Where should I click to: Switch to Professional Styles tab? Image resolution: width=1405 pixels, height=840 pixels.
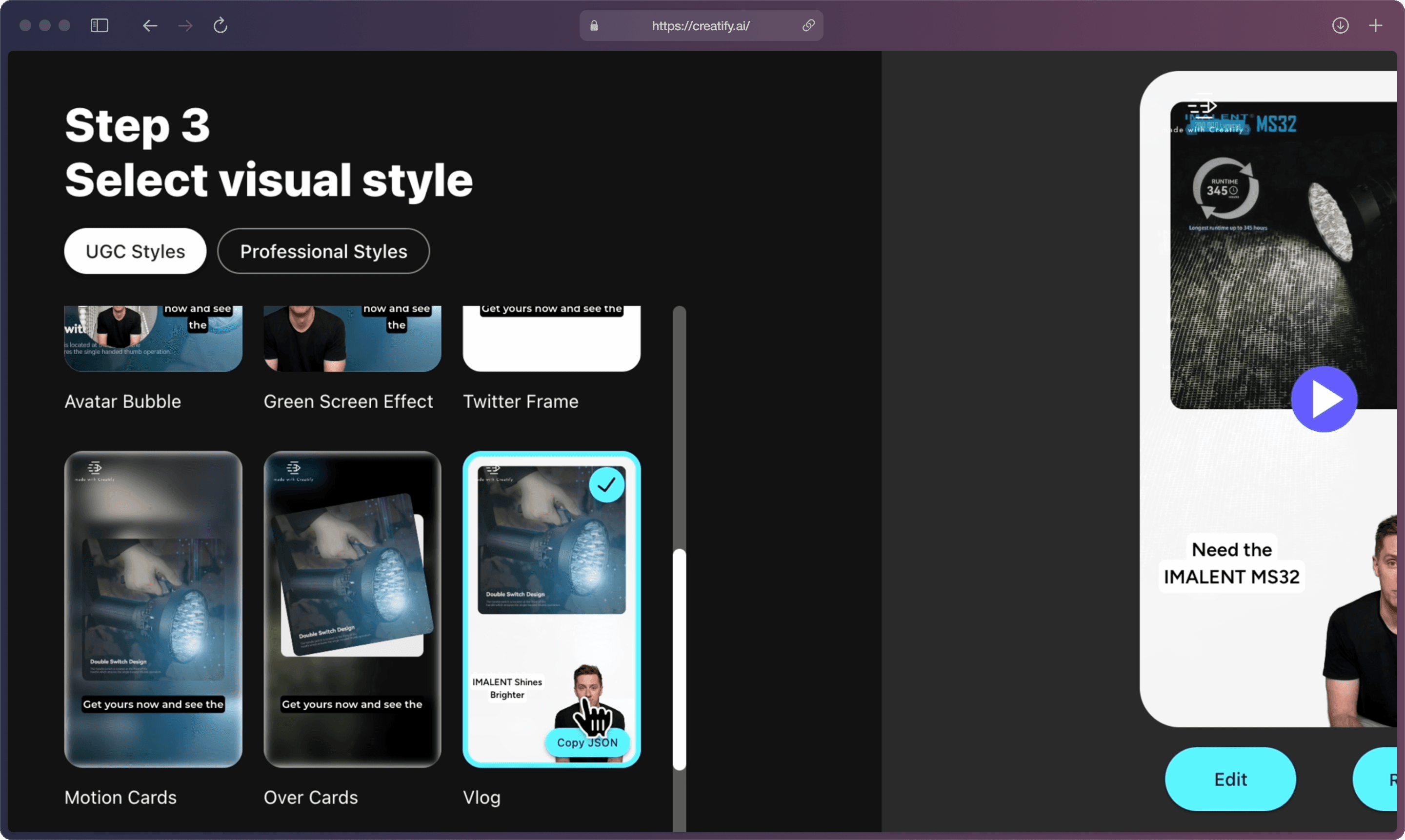[x=323, y=251]
